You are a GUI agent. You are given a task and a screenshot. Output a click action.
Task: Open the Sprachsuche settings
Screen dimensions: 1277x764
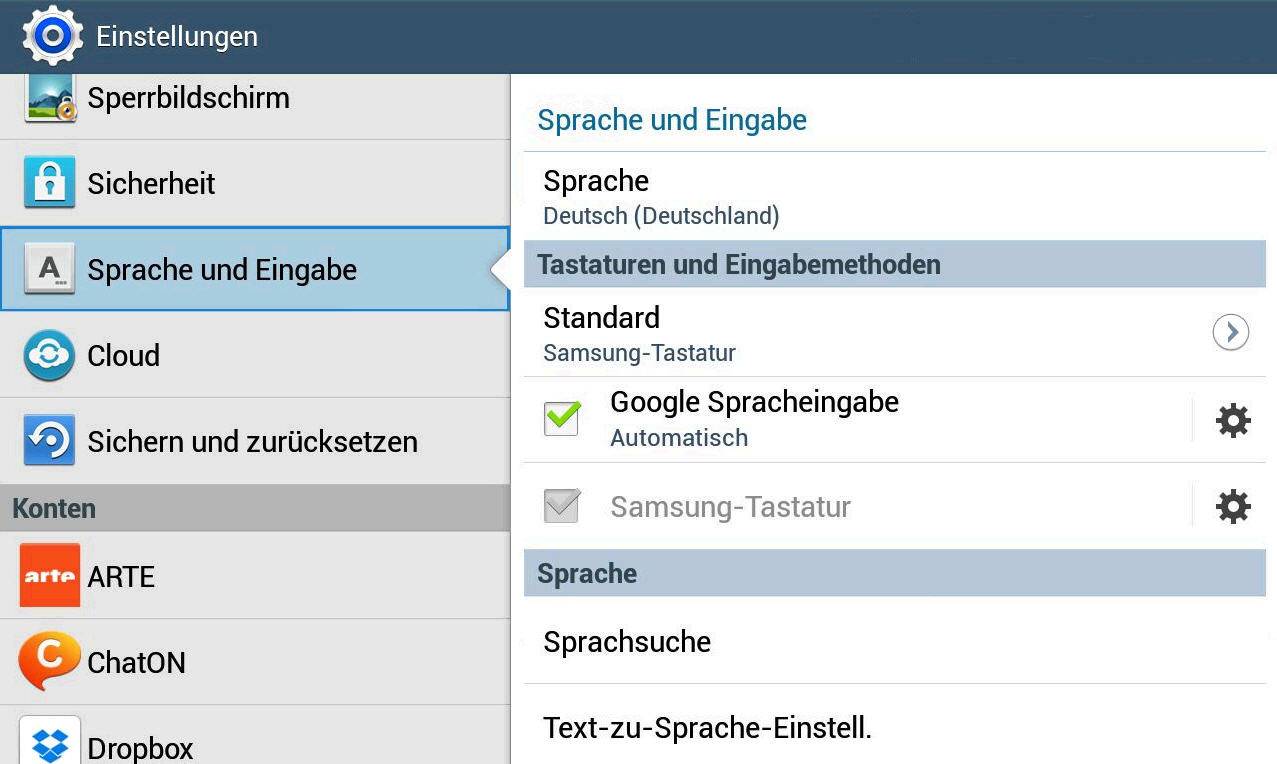click(627, 642)
